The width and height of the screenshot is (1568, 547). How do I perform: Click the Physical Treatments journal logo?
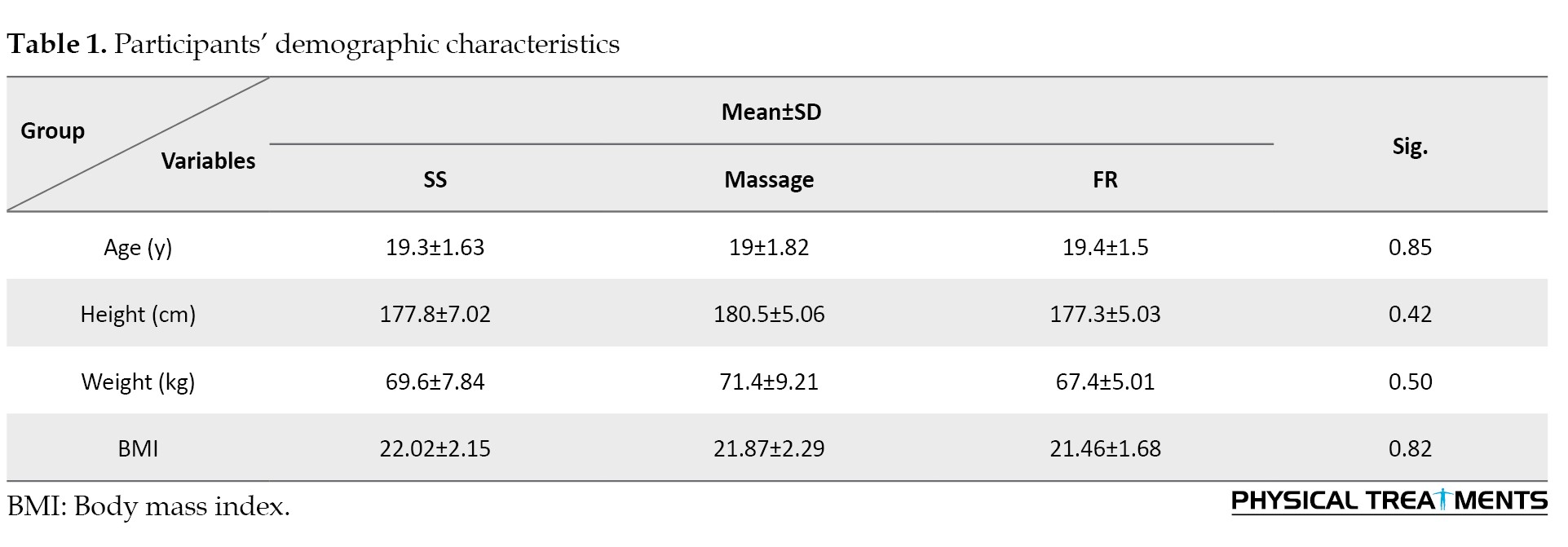1389,501
